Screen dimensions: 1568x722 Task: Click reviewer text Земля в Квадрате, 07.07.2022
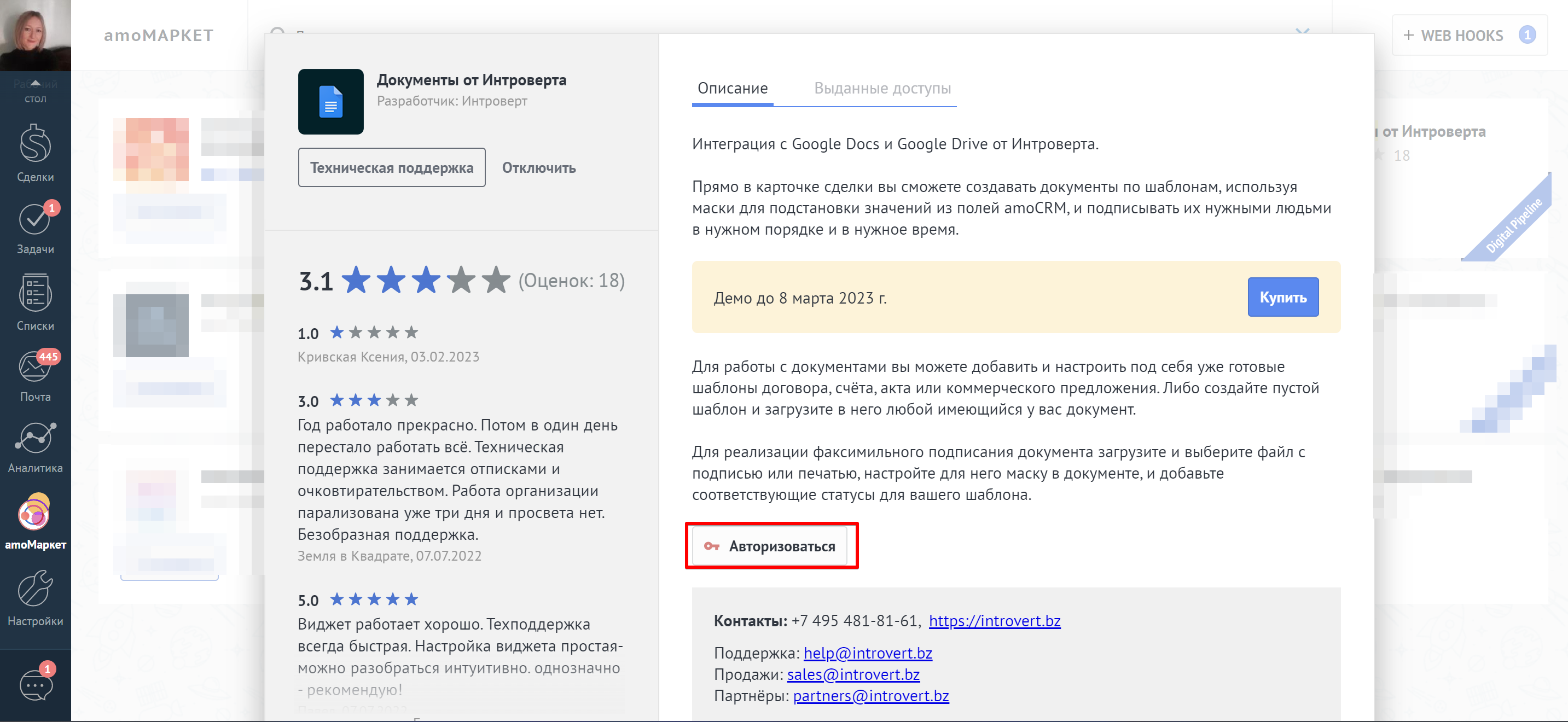[389, 556]
